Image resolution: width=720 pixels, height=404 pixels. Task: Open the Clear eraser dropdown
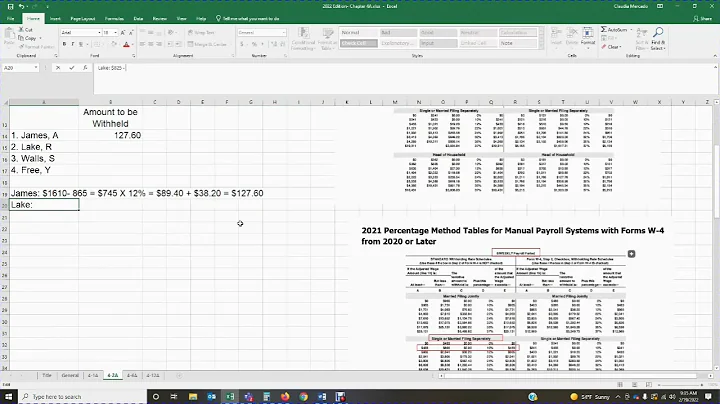click(611, 47)
